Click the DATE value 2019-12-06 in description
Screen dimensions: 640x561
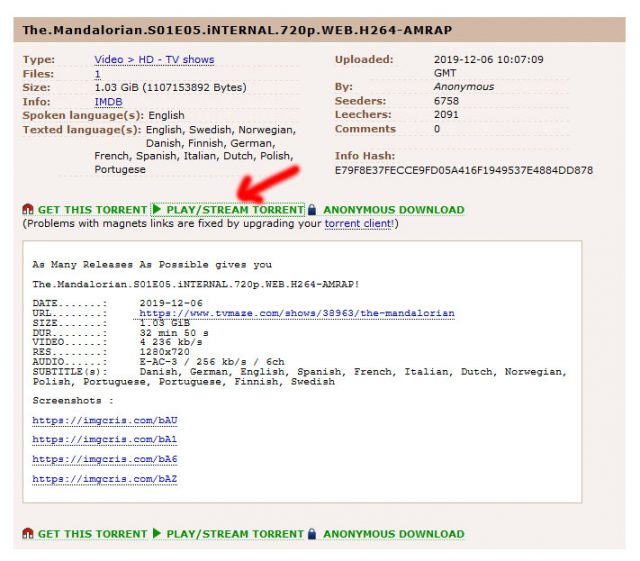[171, 303]
